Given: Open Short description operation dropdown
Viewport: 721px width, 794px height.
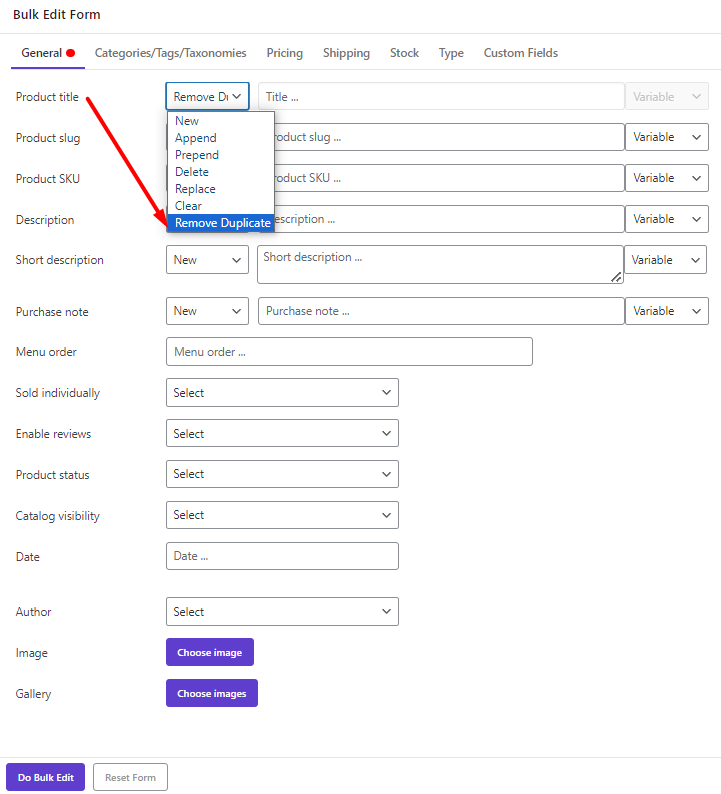Looking at the screenshot, I should (207, 260).
